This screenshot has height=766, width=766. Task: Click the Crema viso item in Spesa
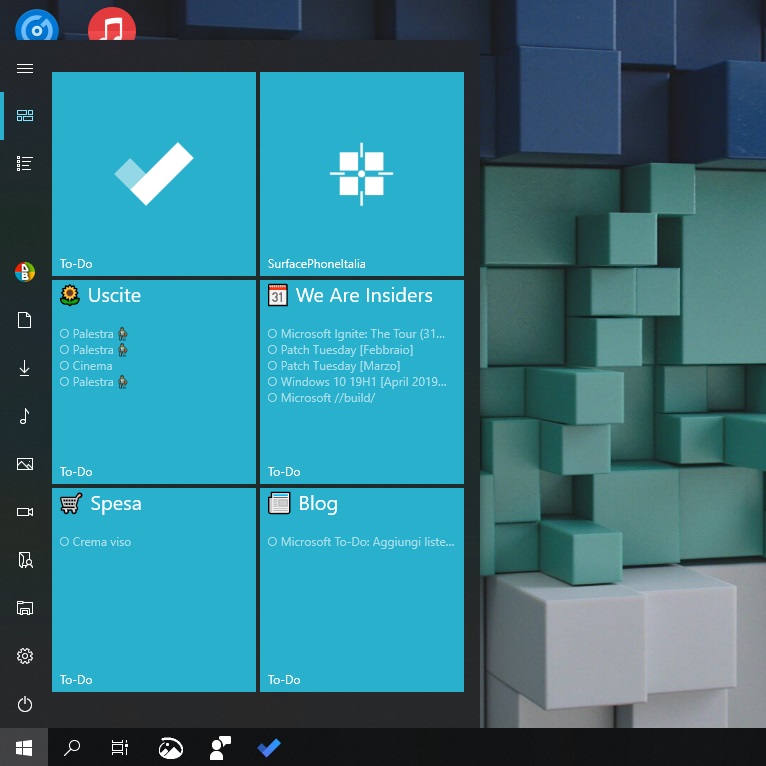(x=96, y=542)
